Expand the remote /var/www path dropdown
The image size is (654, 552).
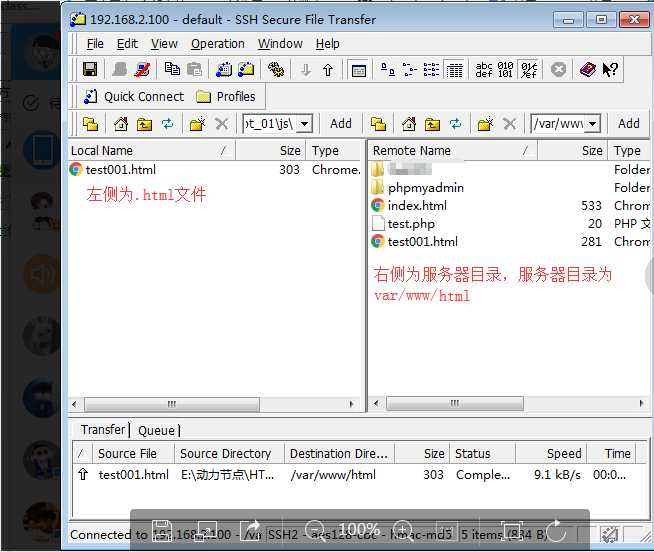coord(593,124)
